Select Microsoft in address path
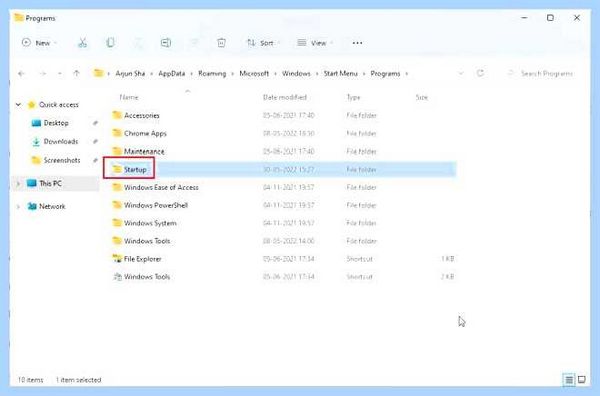Screen dimensions: 600x396 pos(254,73)
